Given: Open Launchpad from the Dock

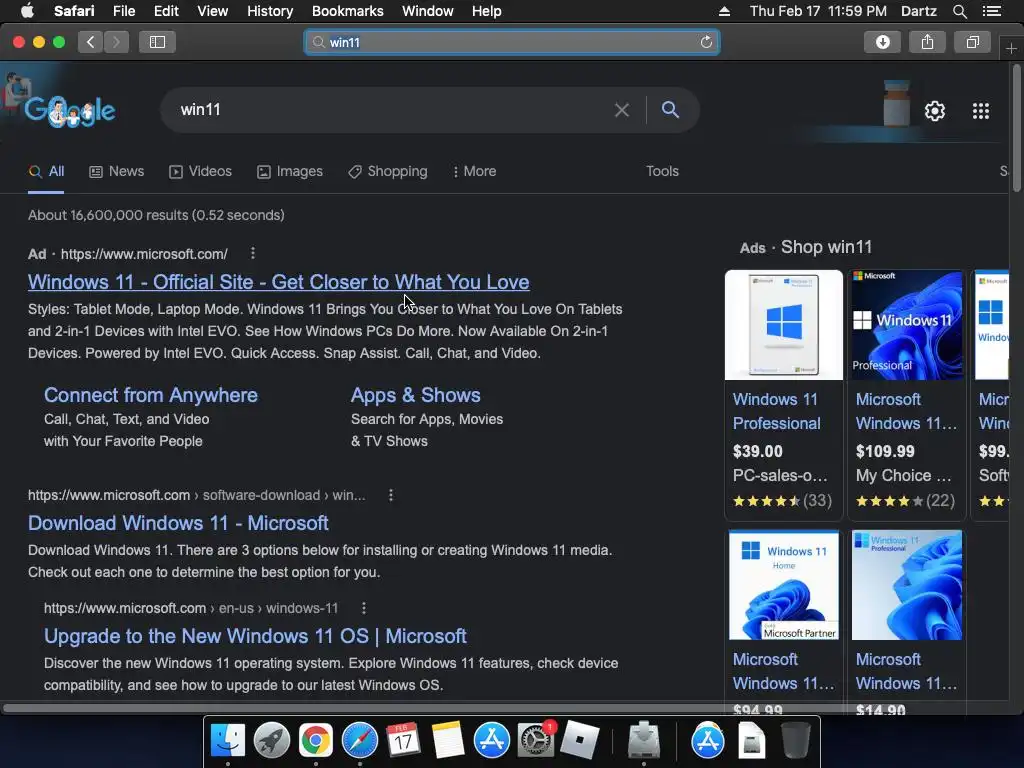Looking at the screenshot, I should pos(272,741).
